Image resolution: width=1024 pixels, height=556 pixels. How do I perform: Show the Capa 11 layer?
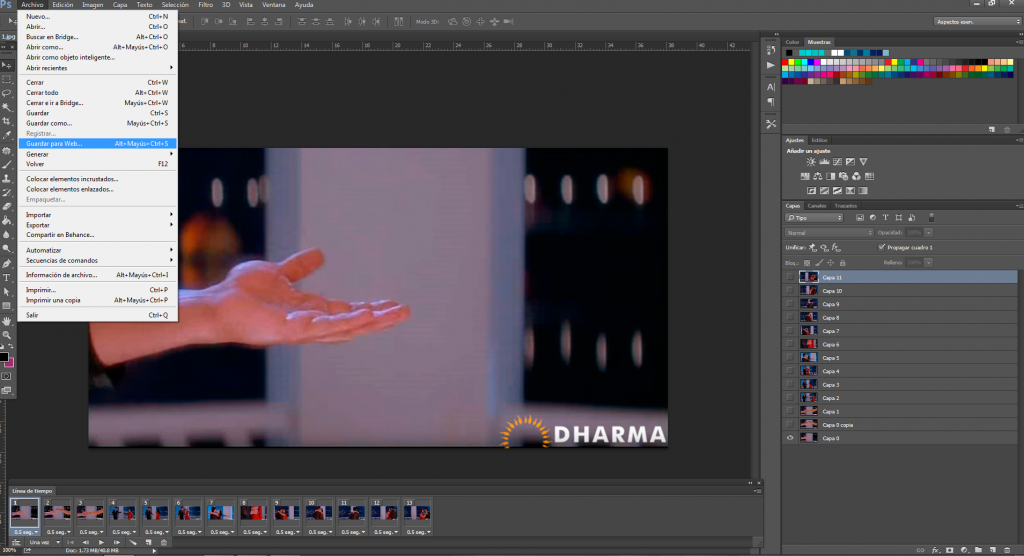click(790, 277)
